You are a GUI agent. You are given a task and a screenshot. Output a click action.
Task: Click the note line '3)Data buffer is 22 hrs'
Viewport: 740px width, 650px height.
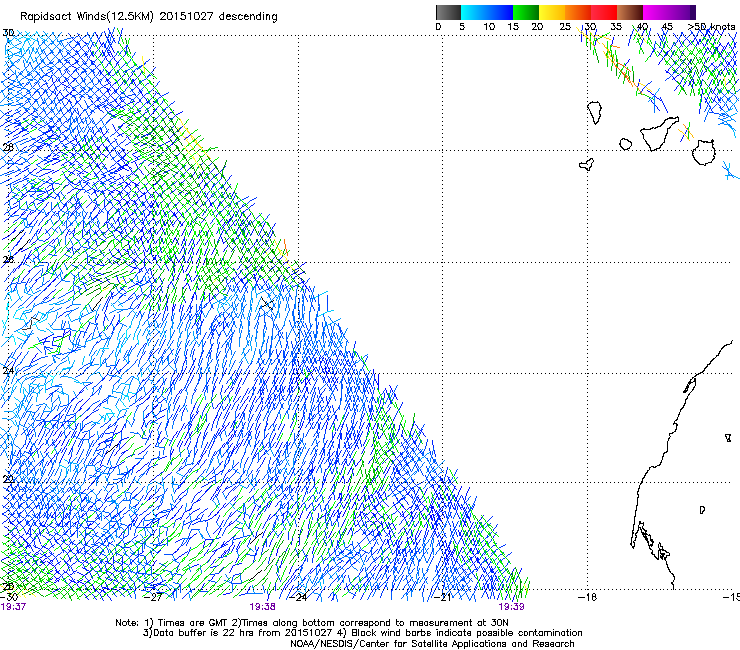pos(362,633)
